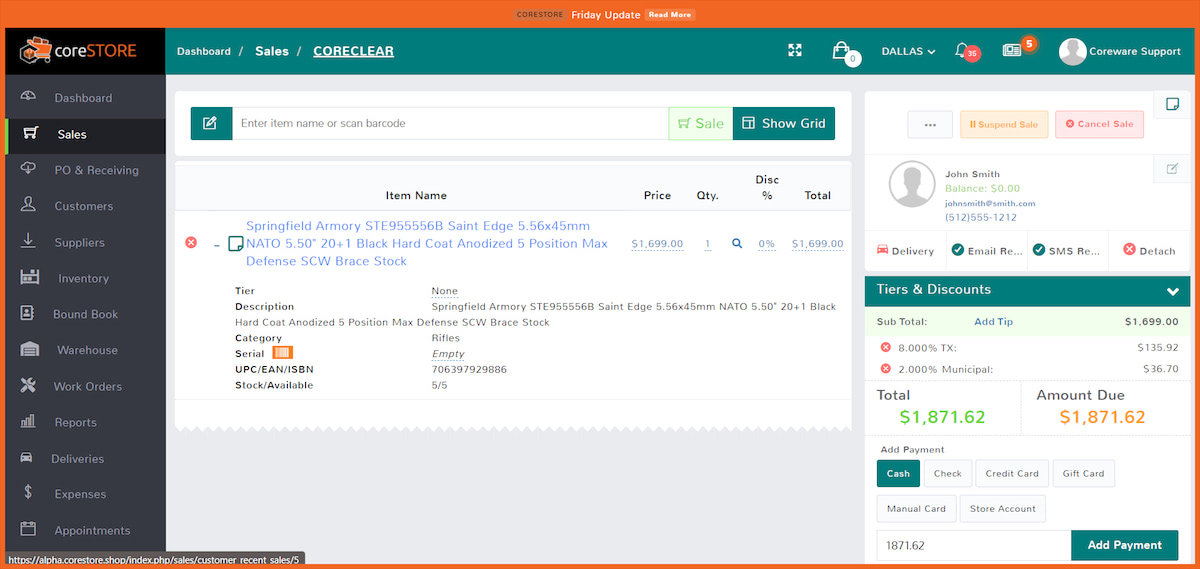
Task: Open PO & Receiving section
Action: click(96, 170)
